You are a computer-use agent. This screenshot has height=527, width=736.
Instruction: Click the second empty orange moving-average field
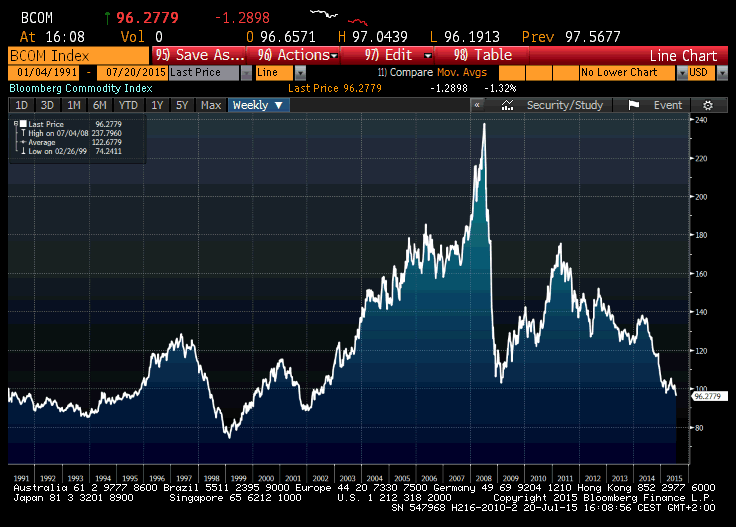539,73
